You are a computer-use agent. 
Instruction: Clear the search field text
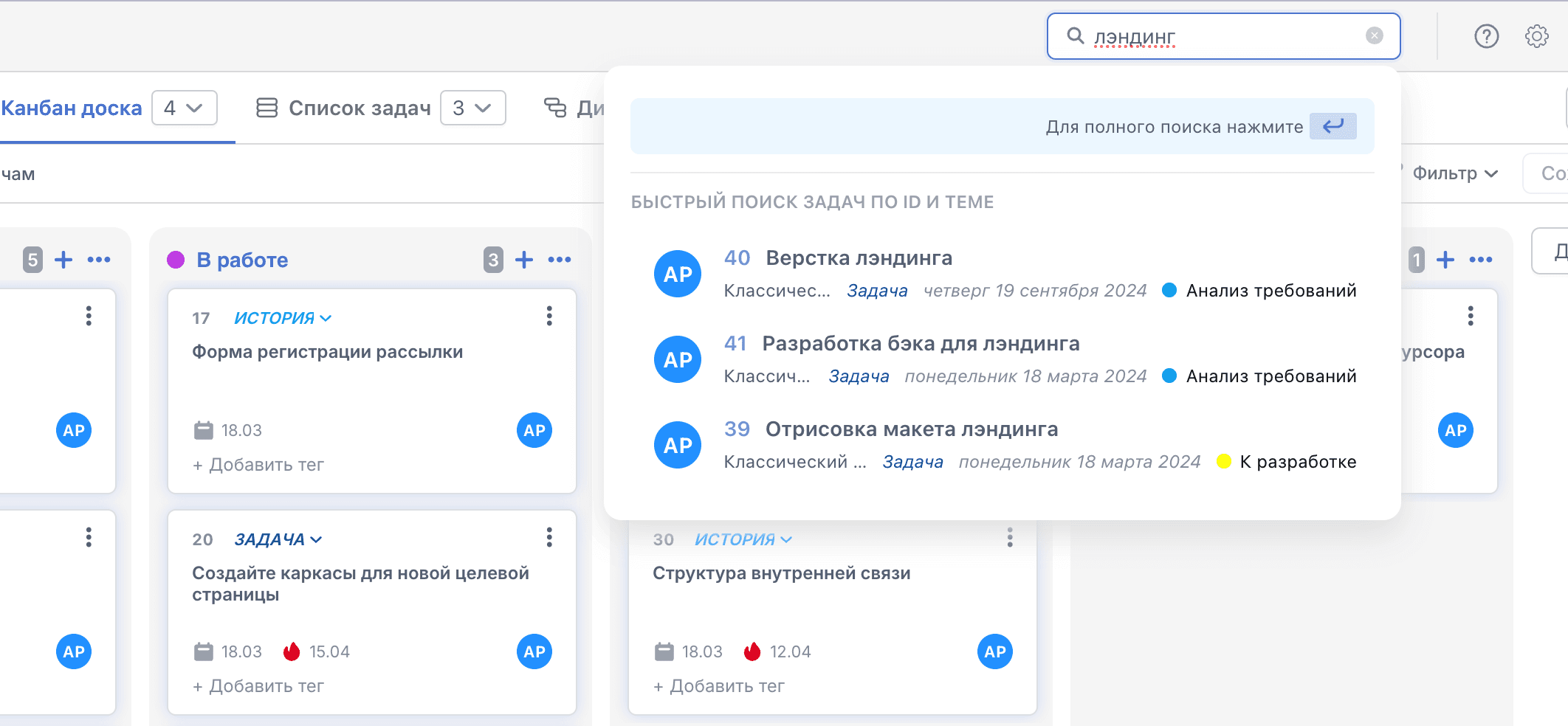[1374, 35]
